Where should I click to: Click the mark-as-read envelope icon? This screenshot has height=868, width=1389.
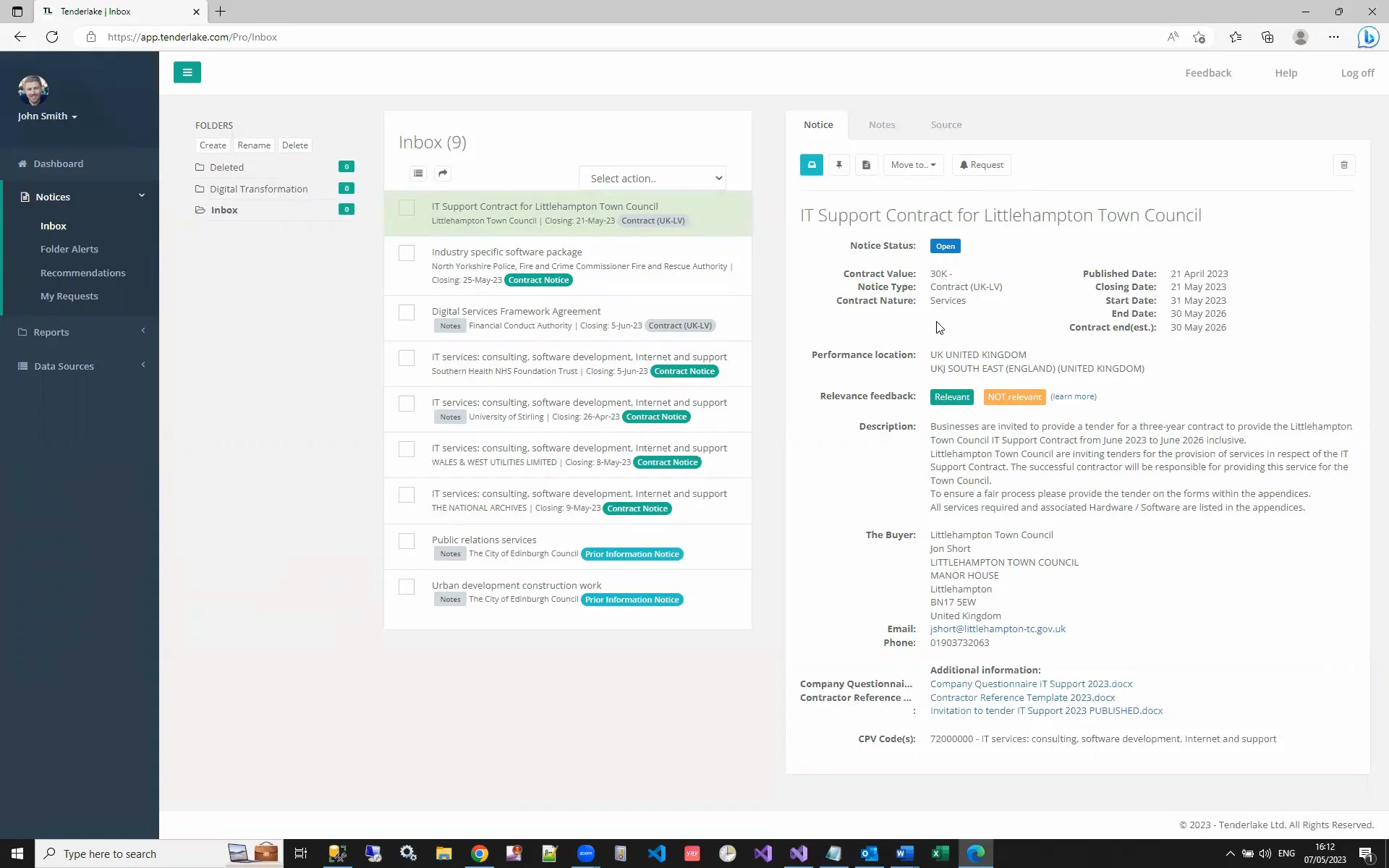[x=812, y=165]
